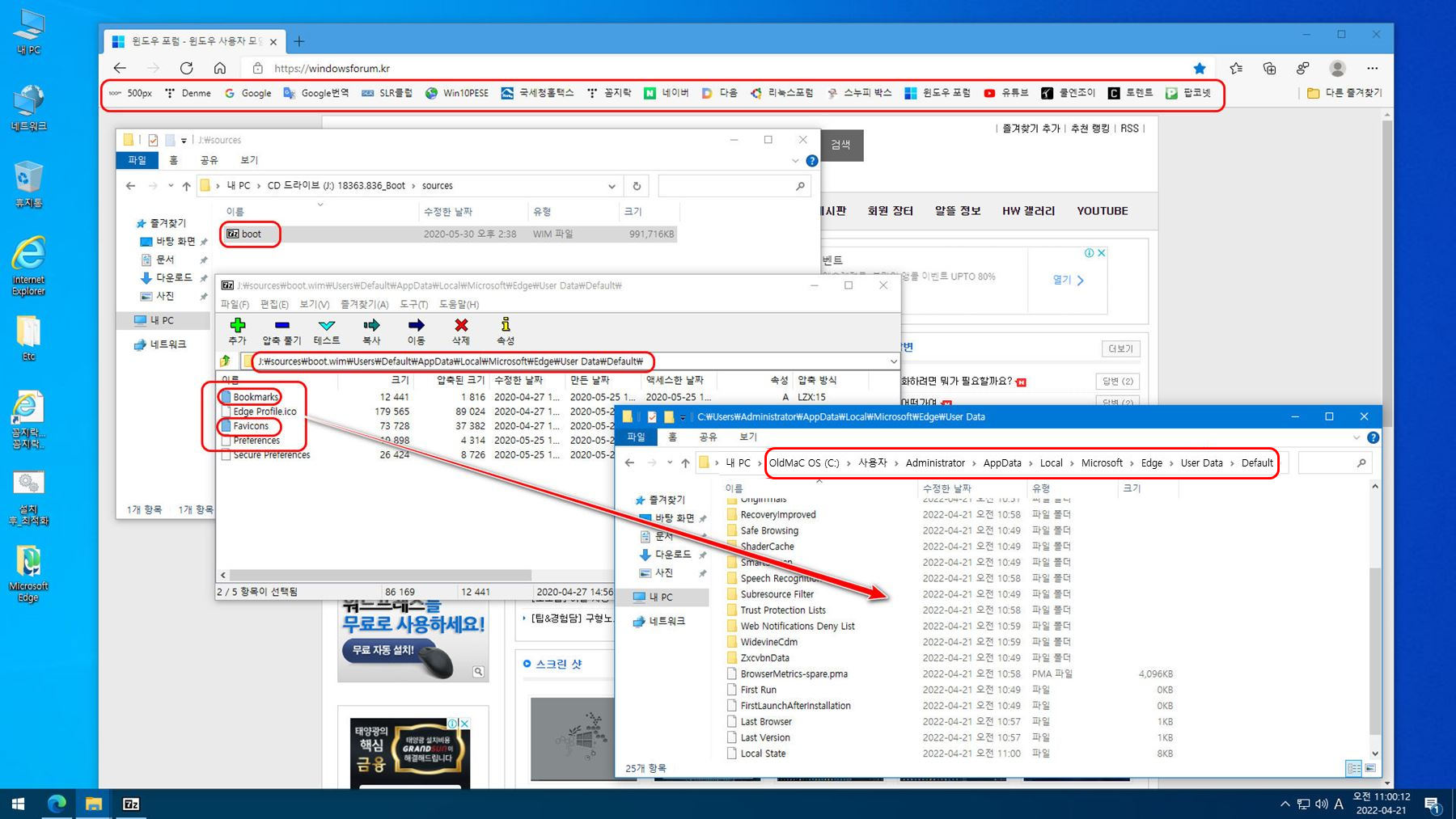Expand the ribbon chevron in sources explorer

point(795,161)
